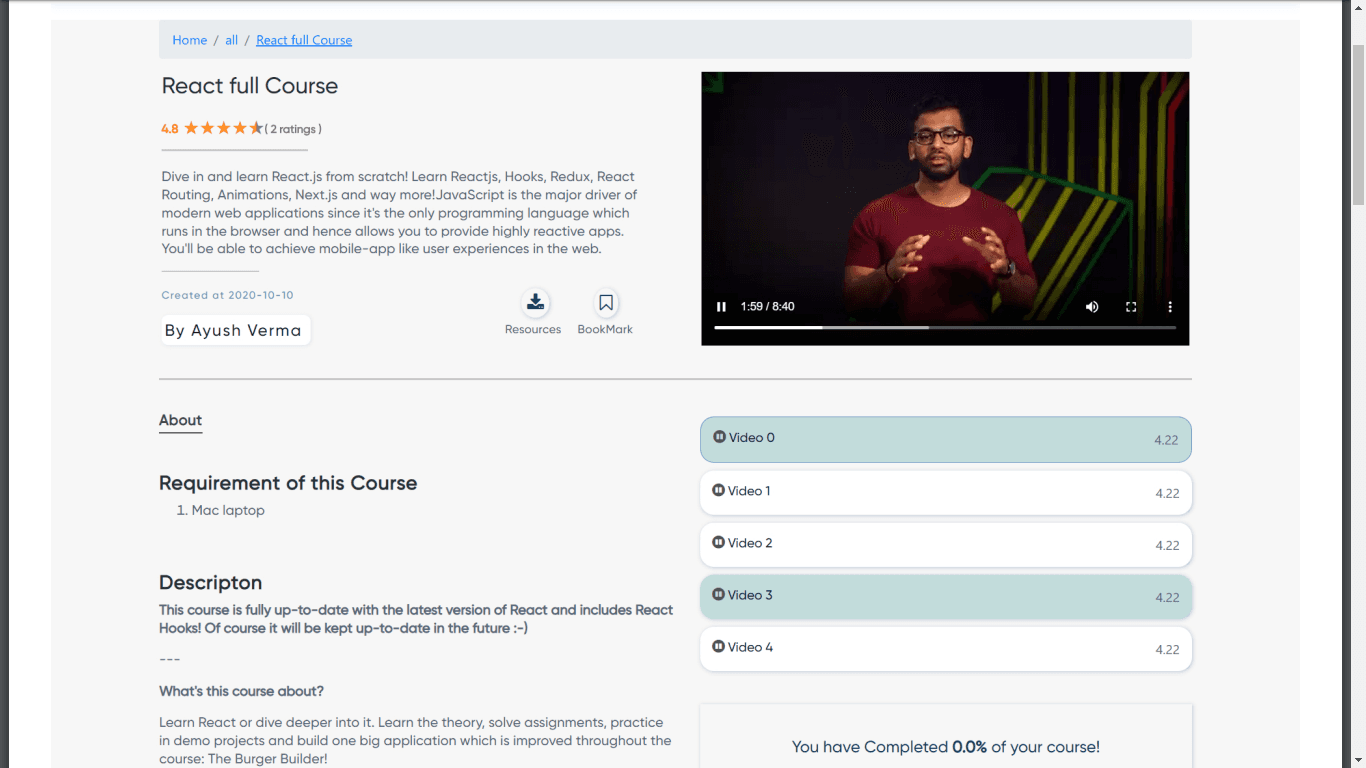Screen dimensions: 1366x768
Task: Click the pause icon next to Video 0
Action: point(719,437)
